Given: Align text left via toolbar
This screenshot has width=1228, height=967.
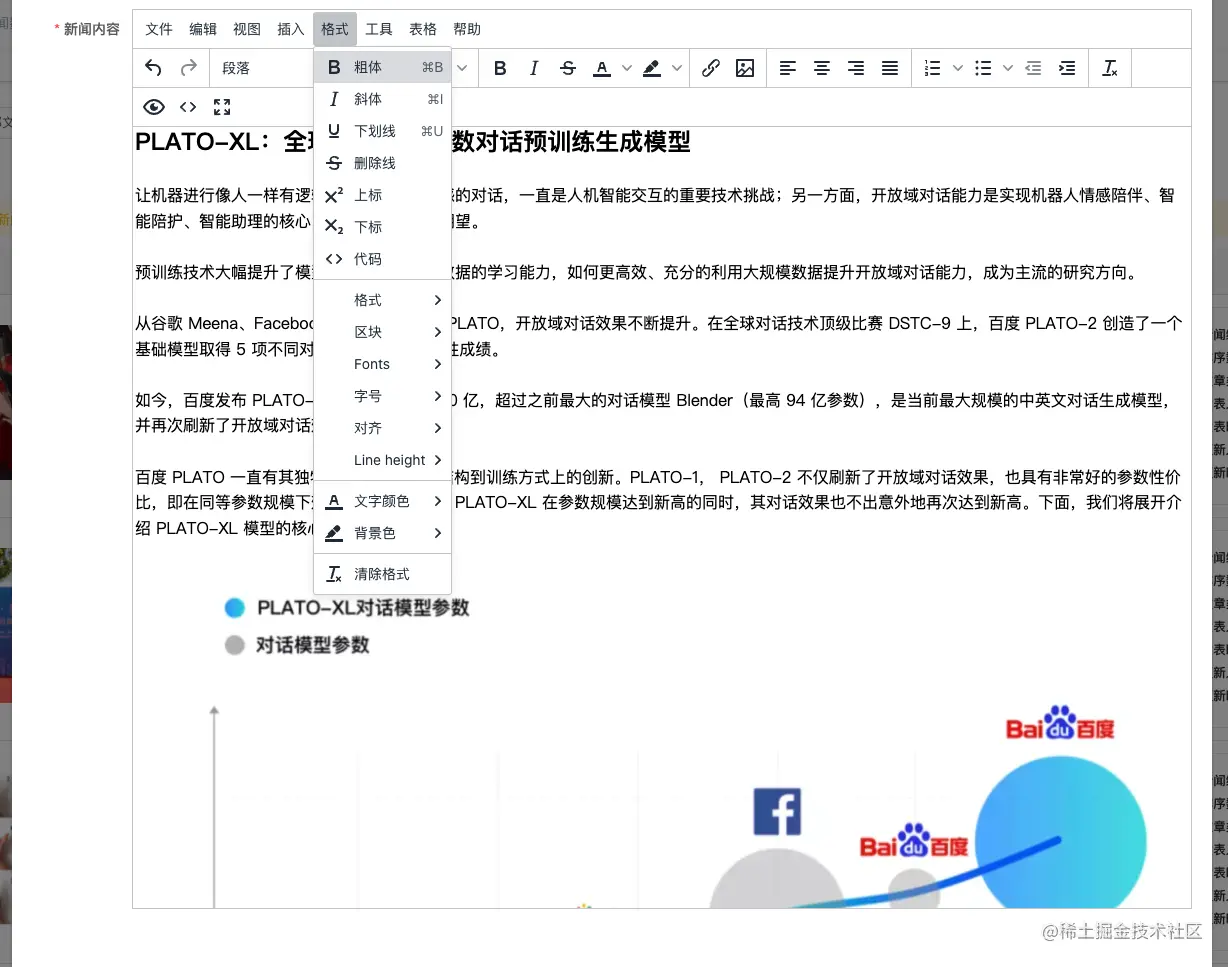Looking at the screenshot, I should 788,68.
